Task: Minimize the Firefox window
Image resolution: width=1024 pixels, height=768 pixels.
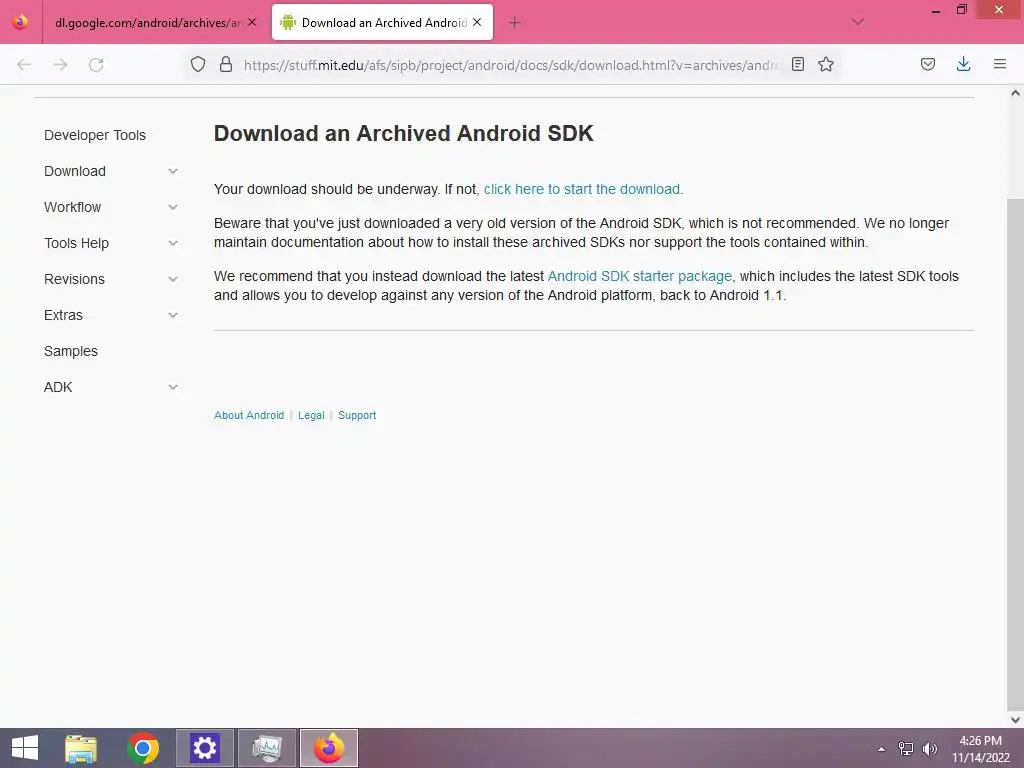Action: [x=936, y=10]
